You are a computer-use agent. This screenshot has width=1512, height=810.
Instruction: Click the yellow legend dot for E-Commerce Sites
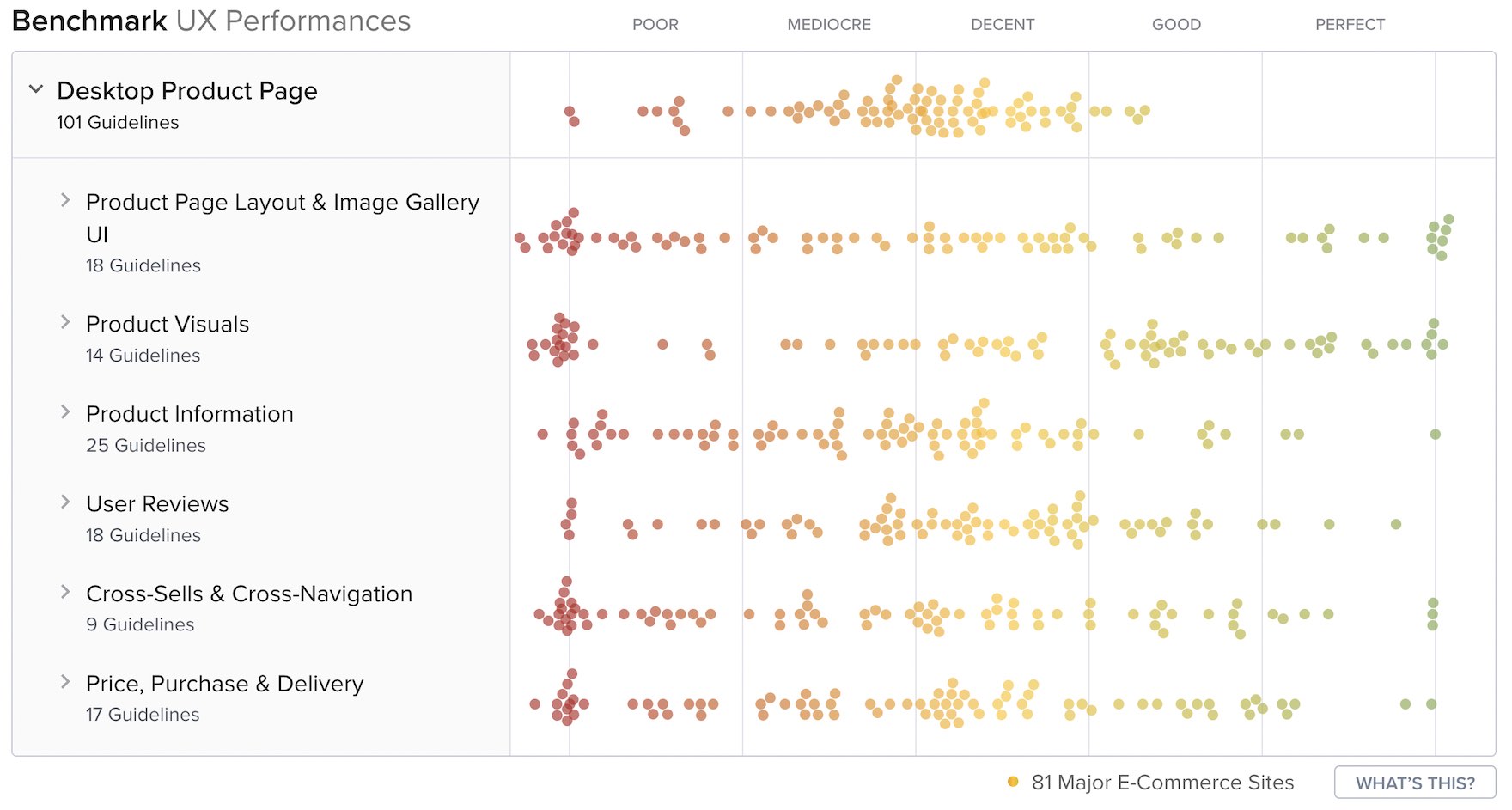[x=1013, y=782]
